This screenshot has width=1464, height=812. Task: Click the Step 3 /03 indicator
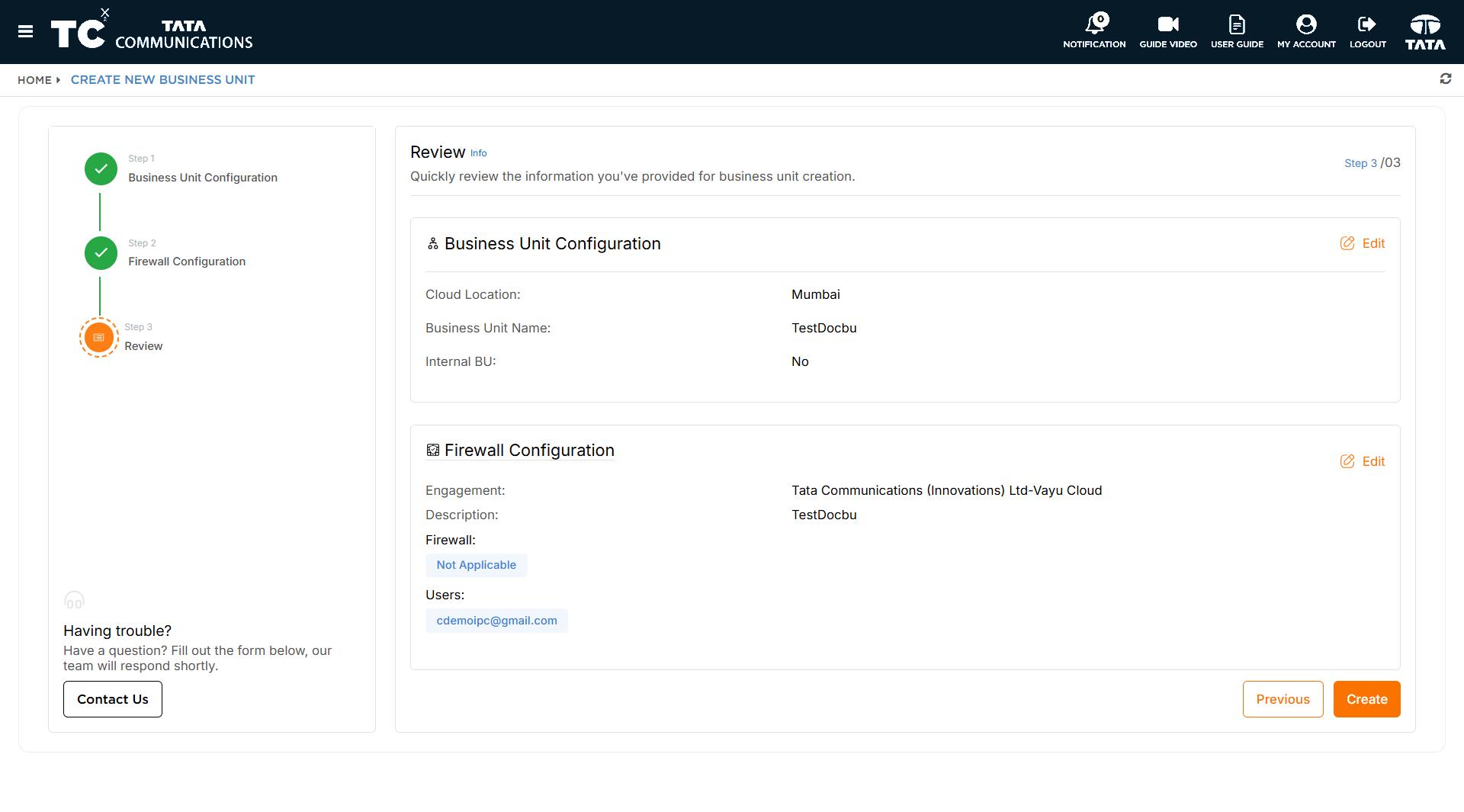[x=1372, y=162]
